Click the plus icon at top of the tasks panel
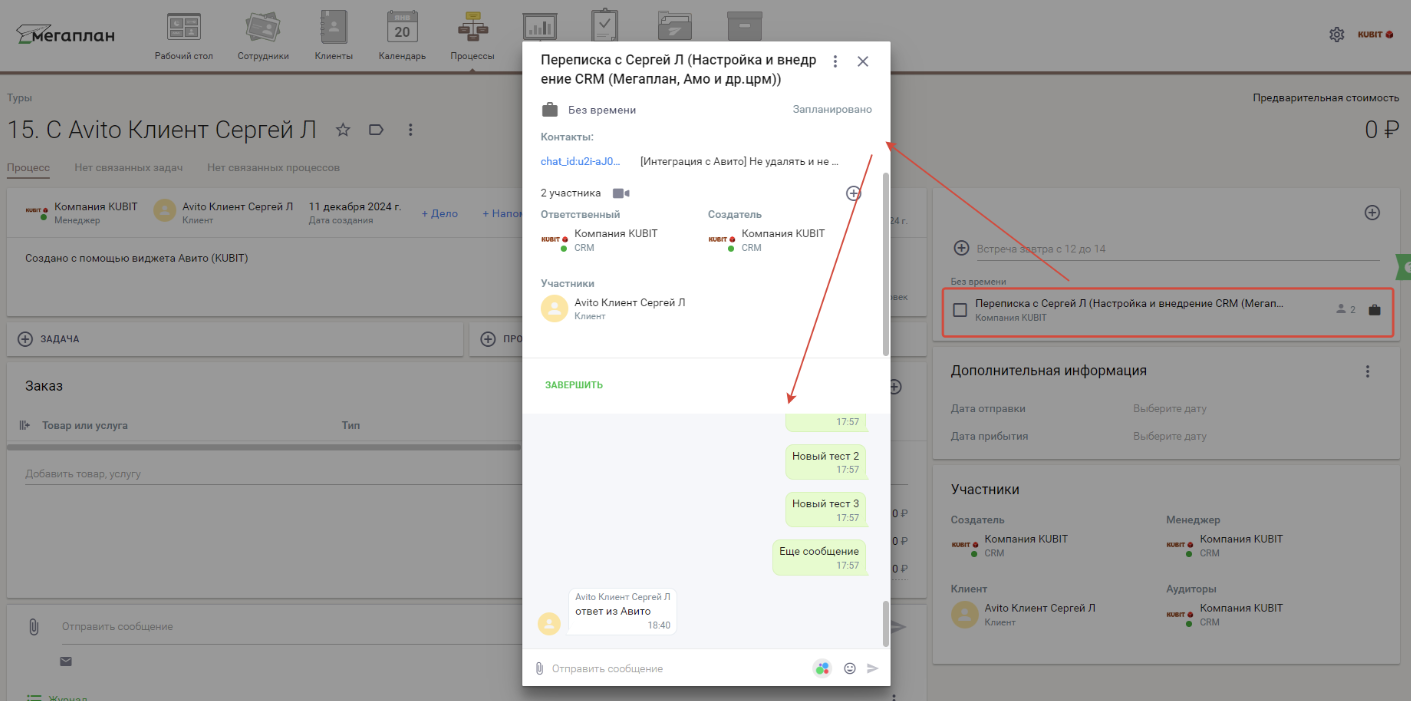 [x=1372, y=212]
